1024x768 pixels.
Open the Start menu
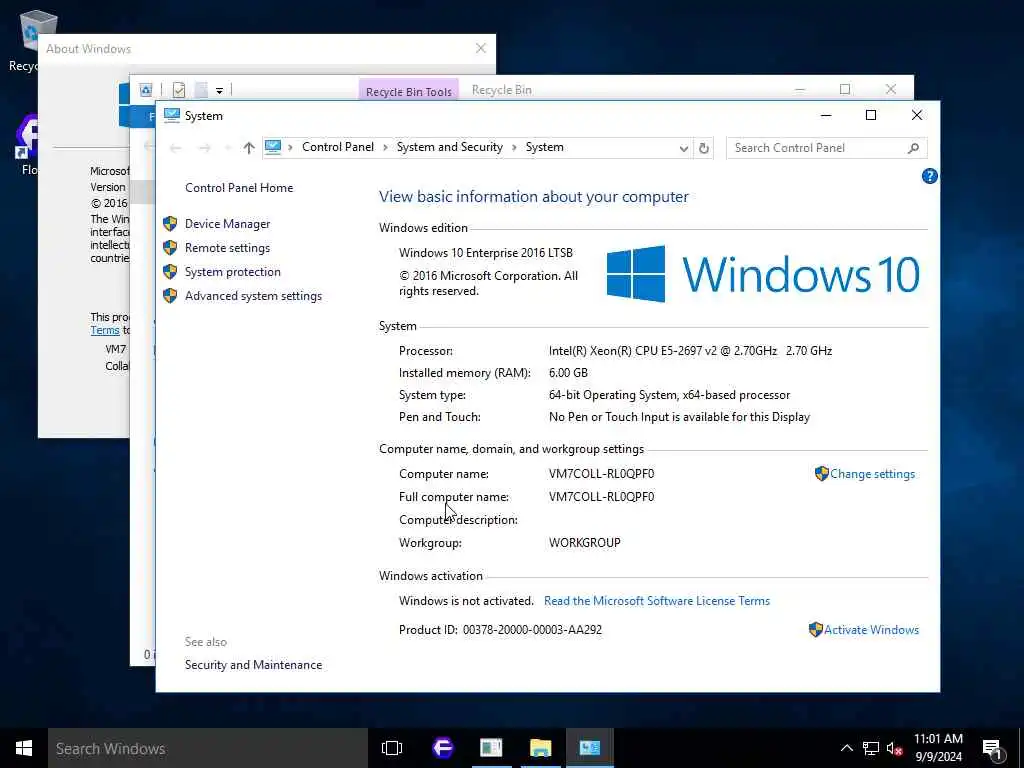click(24, 748)
